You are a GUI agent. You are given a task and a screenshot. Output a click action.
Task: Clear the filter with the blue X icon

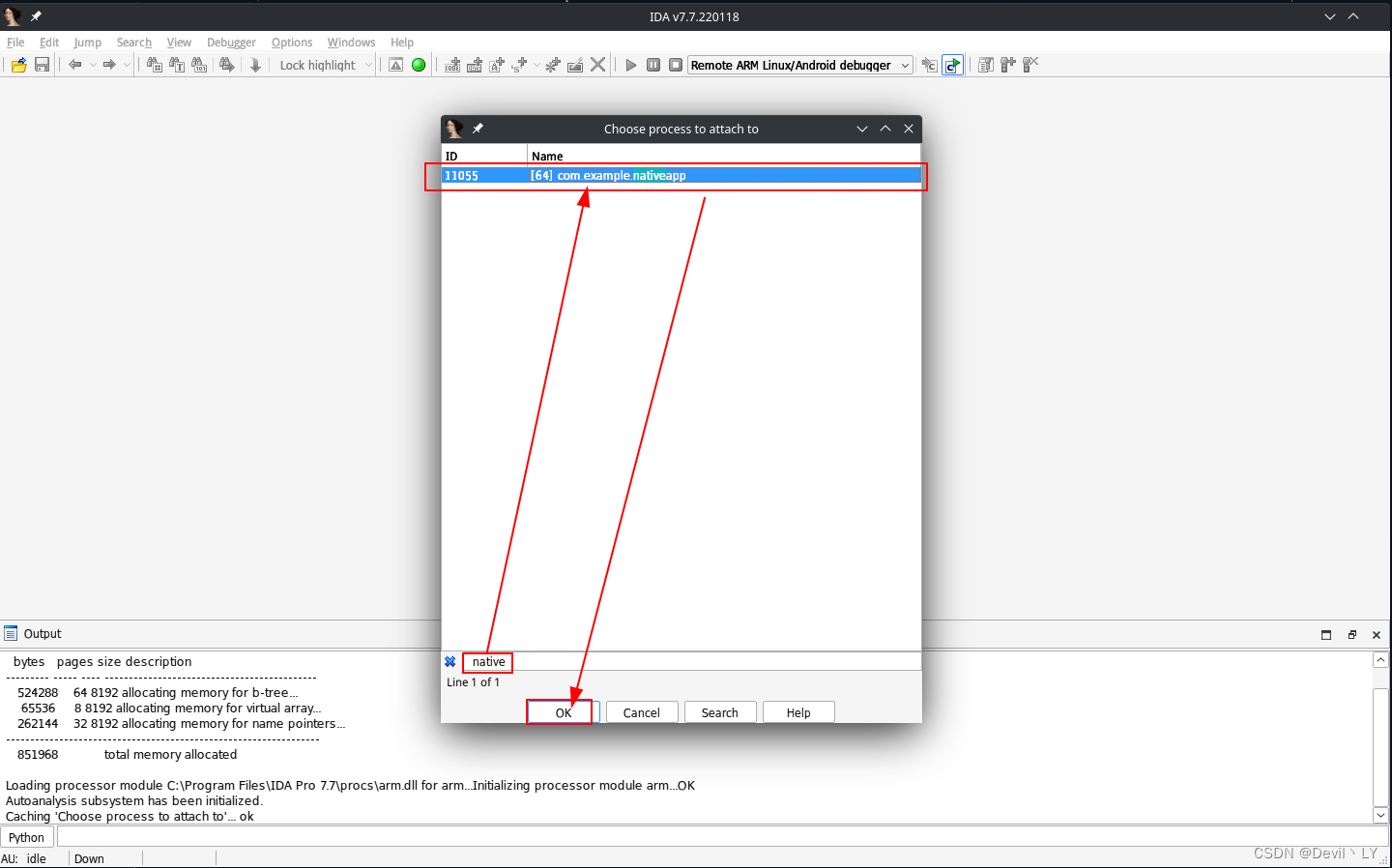click(450, 662)
